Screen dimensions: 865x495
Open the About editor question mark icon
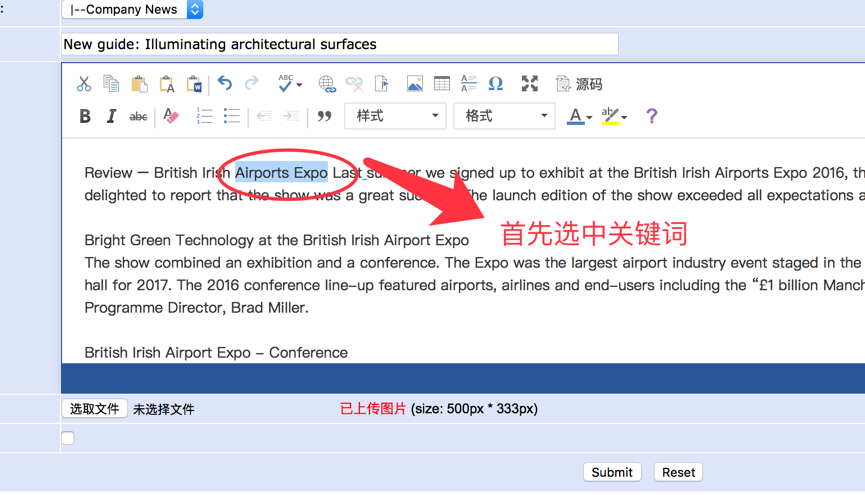point(652,116)
